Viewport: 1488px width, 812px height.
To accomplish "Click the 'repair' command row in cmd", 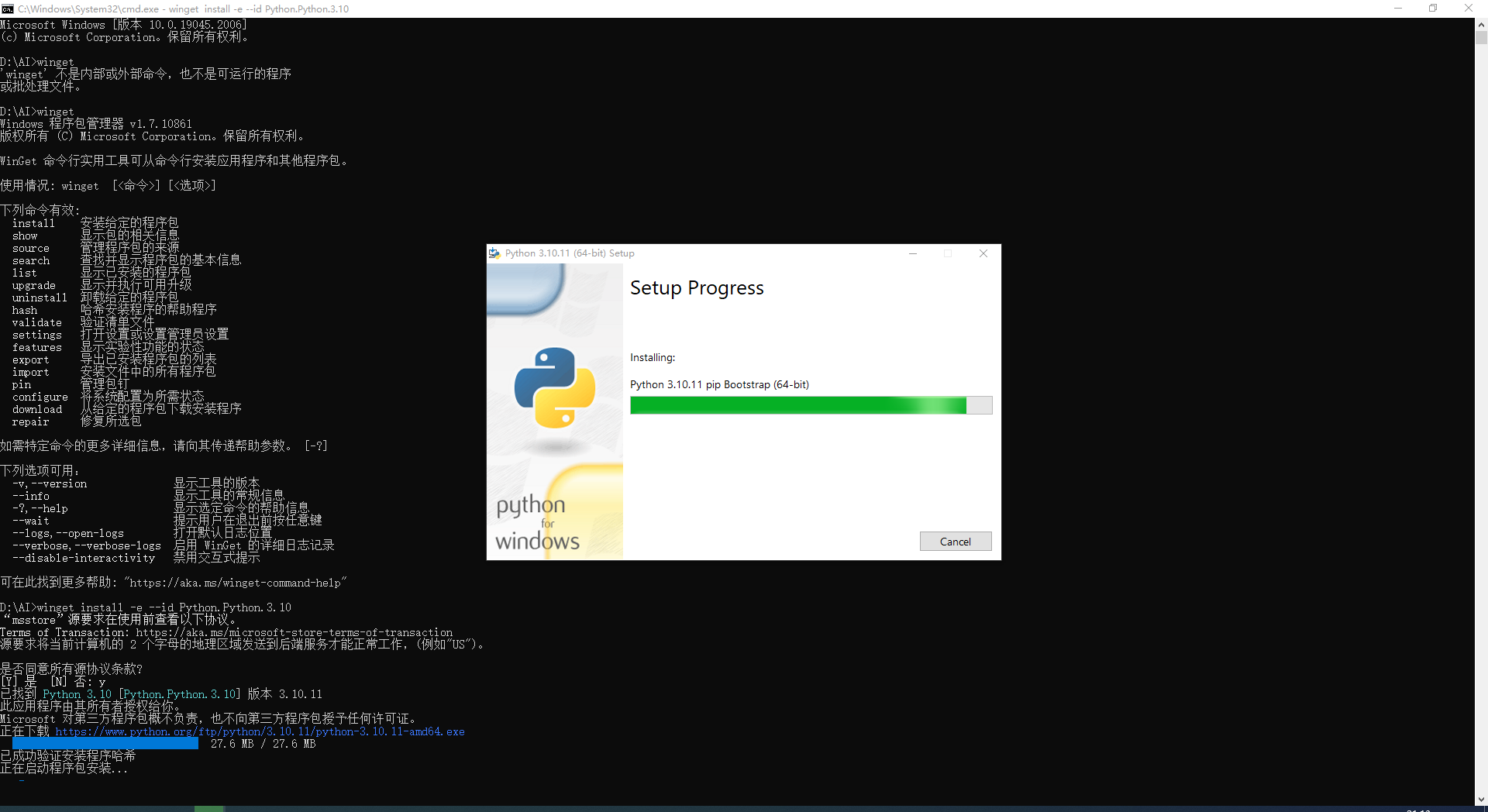I will 77,421.
